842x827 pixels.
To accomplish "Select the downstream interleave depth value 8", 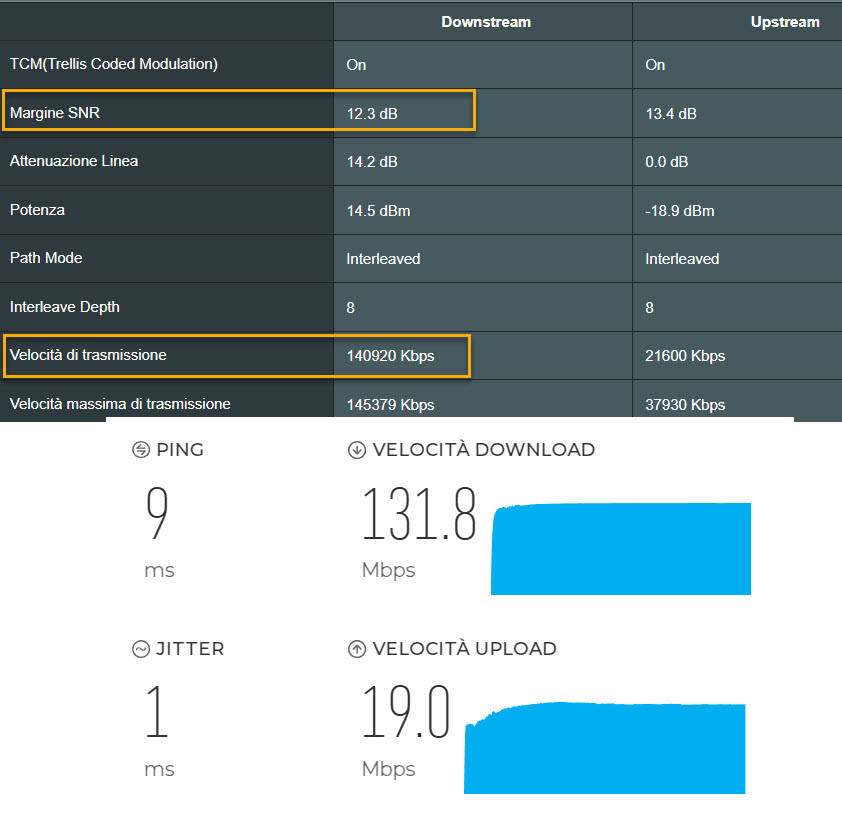I will [x=351, y=308].
